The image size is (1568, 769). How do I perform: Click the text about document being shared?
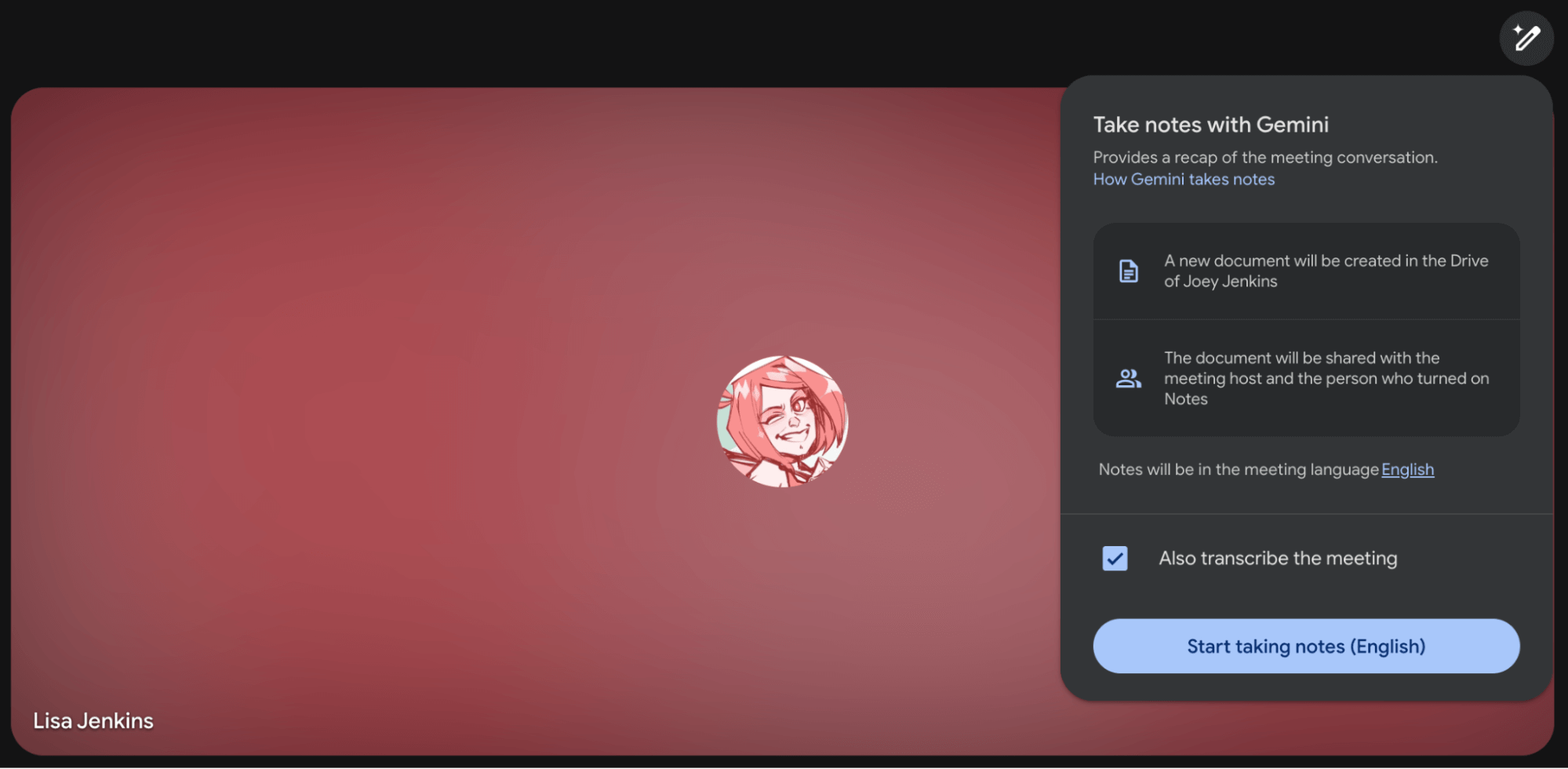pos(1326,378)
